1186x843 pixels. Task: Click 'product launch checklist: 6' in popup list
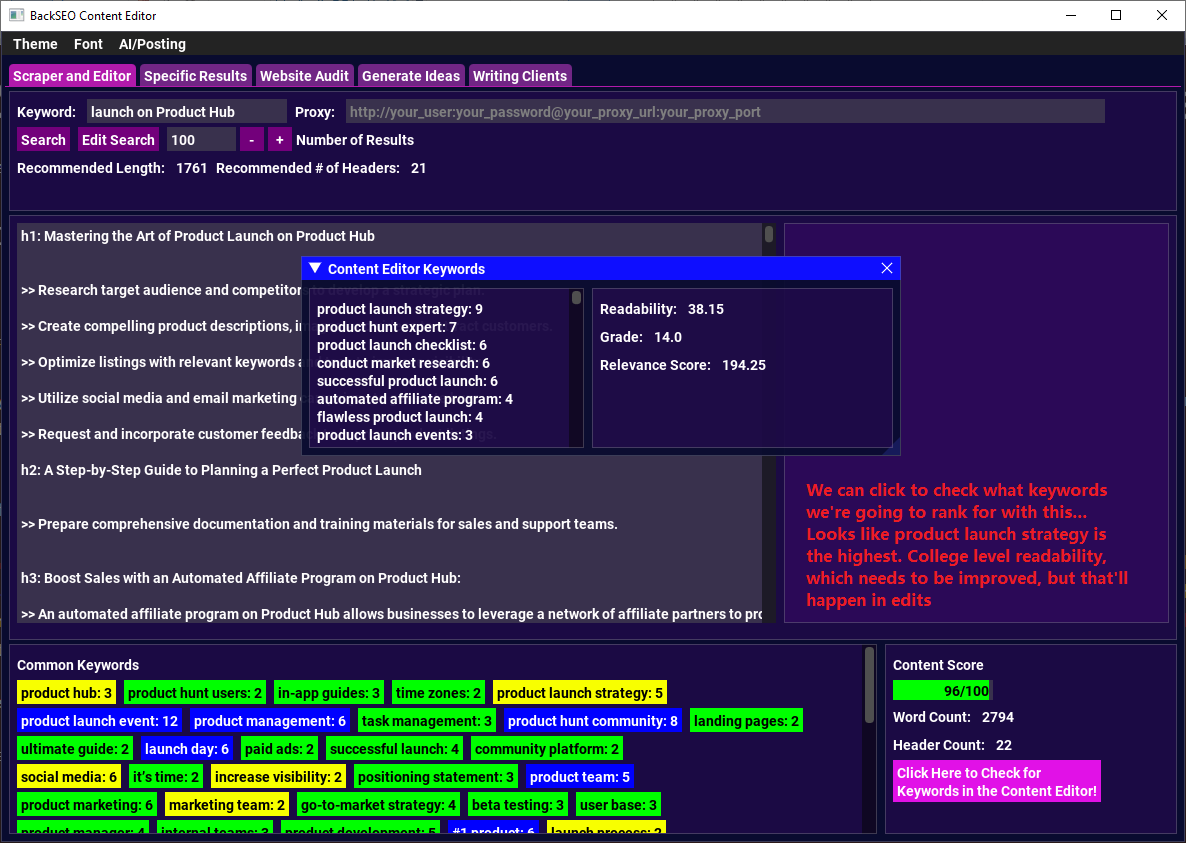point(402,346)
